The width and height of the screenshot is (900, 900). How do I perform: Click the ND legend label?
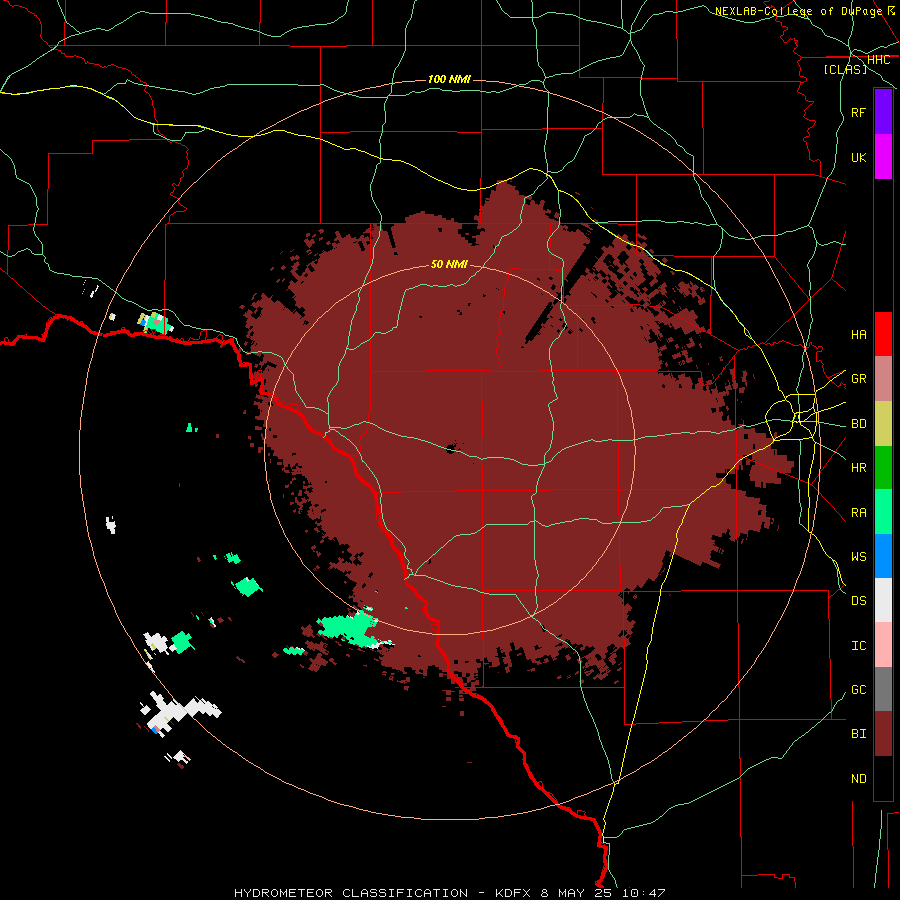[x=859, y=779]
